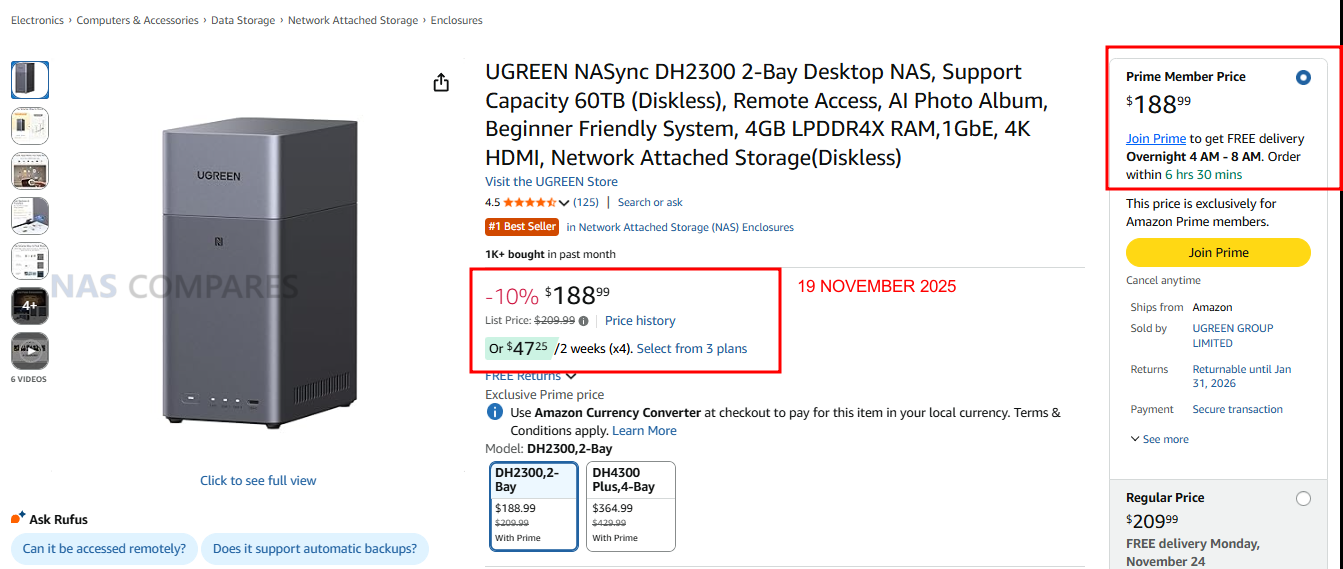Click the Search or ask input link
The image size is (1343, 569).
tap(650, 203)
